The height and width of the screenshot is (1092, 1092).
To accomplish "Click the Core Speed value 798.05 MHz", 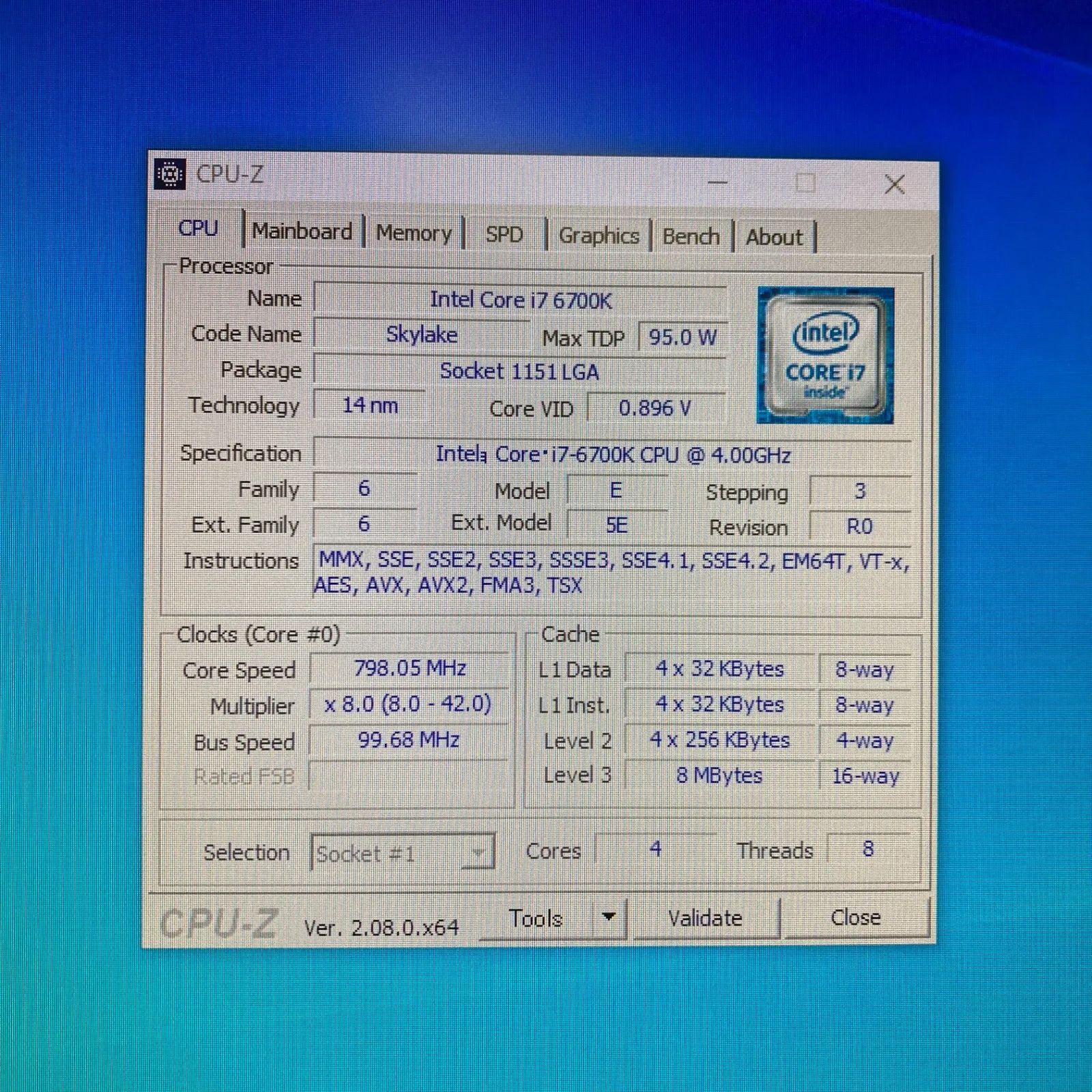I will pos(409,668).
